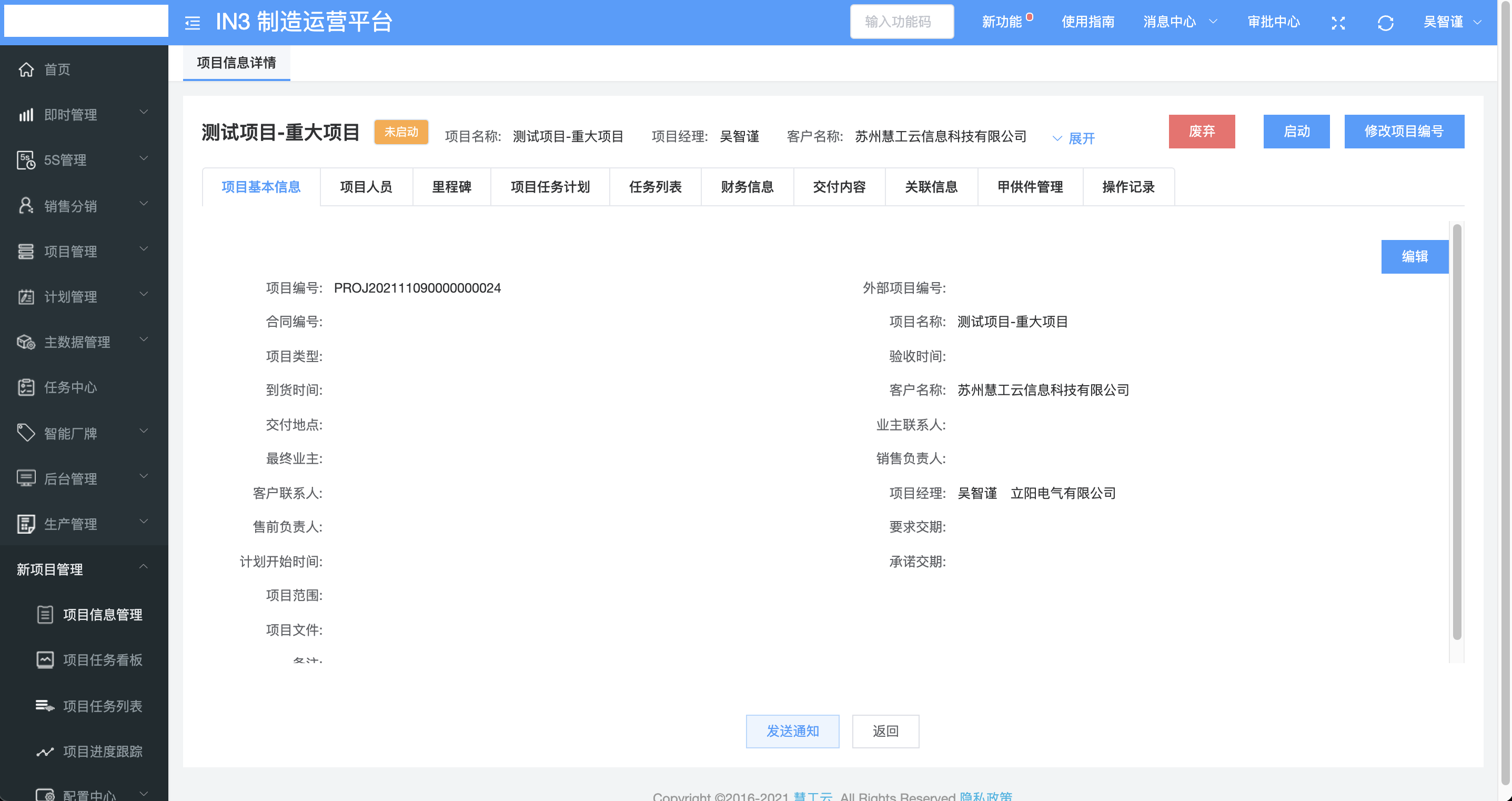Click the 5S管理 sidebar icon
The image size is (1512, 801).
(x=26, y=160)
